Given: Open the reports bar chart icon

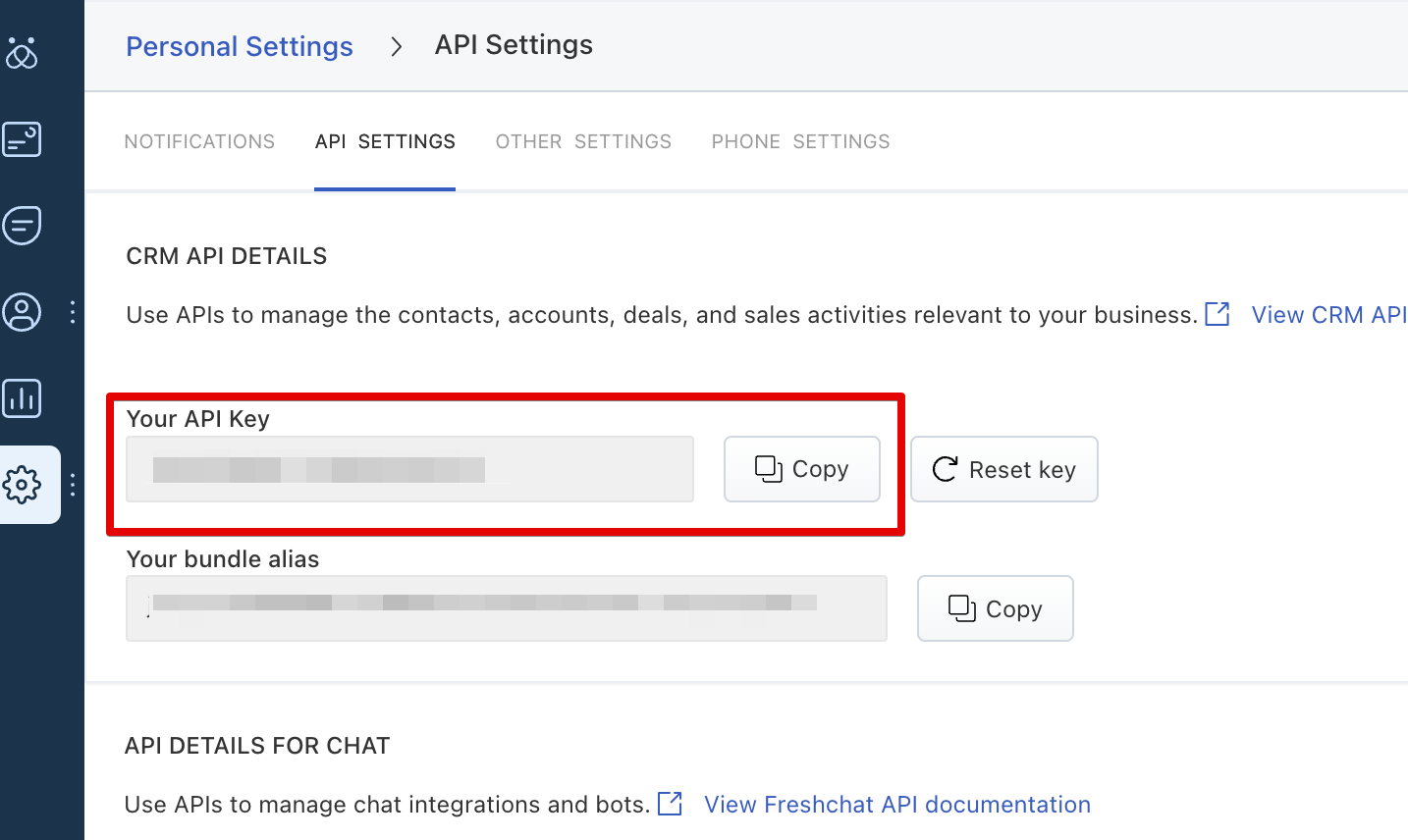Looking at the screenshot, I should pyautogui.click(x=22, y=398).
